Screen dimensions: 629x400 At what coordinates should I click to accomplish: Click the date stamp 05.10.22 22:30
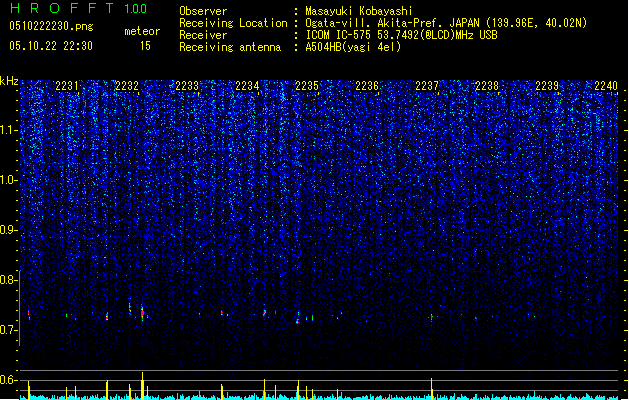(51, 46)
